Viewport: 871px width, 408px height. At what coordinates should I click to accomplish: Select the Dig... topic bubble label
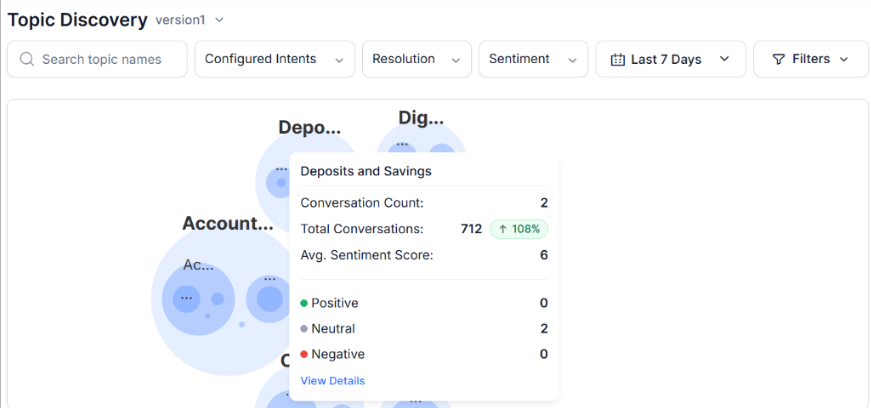click(x=420, y=118)
